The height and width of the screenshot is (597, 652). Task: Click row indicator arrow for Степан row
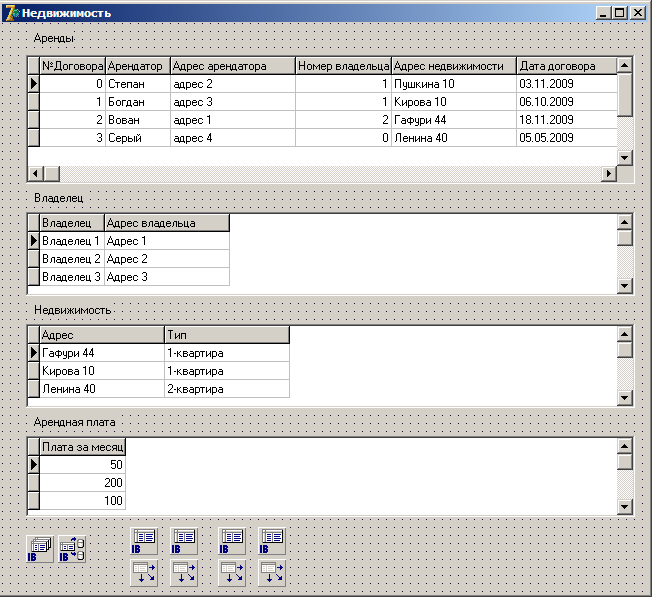[34, 84]
